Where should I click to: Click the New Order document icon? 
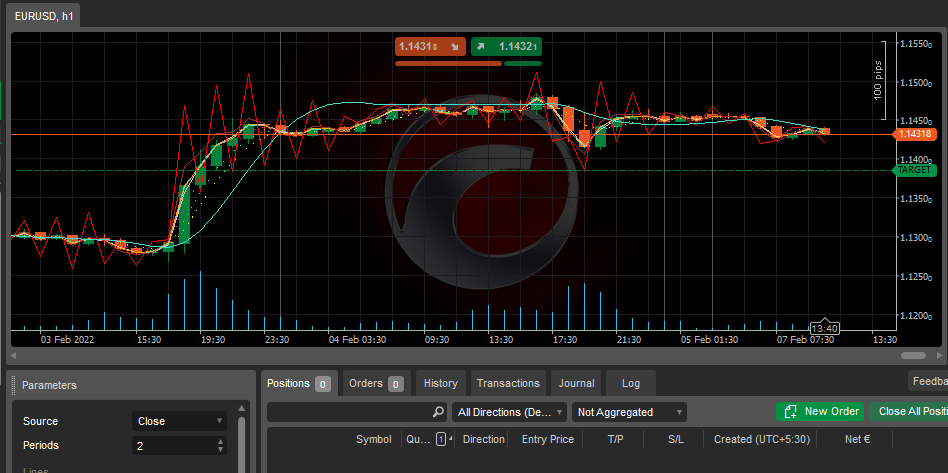coord(790,412)
